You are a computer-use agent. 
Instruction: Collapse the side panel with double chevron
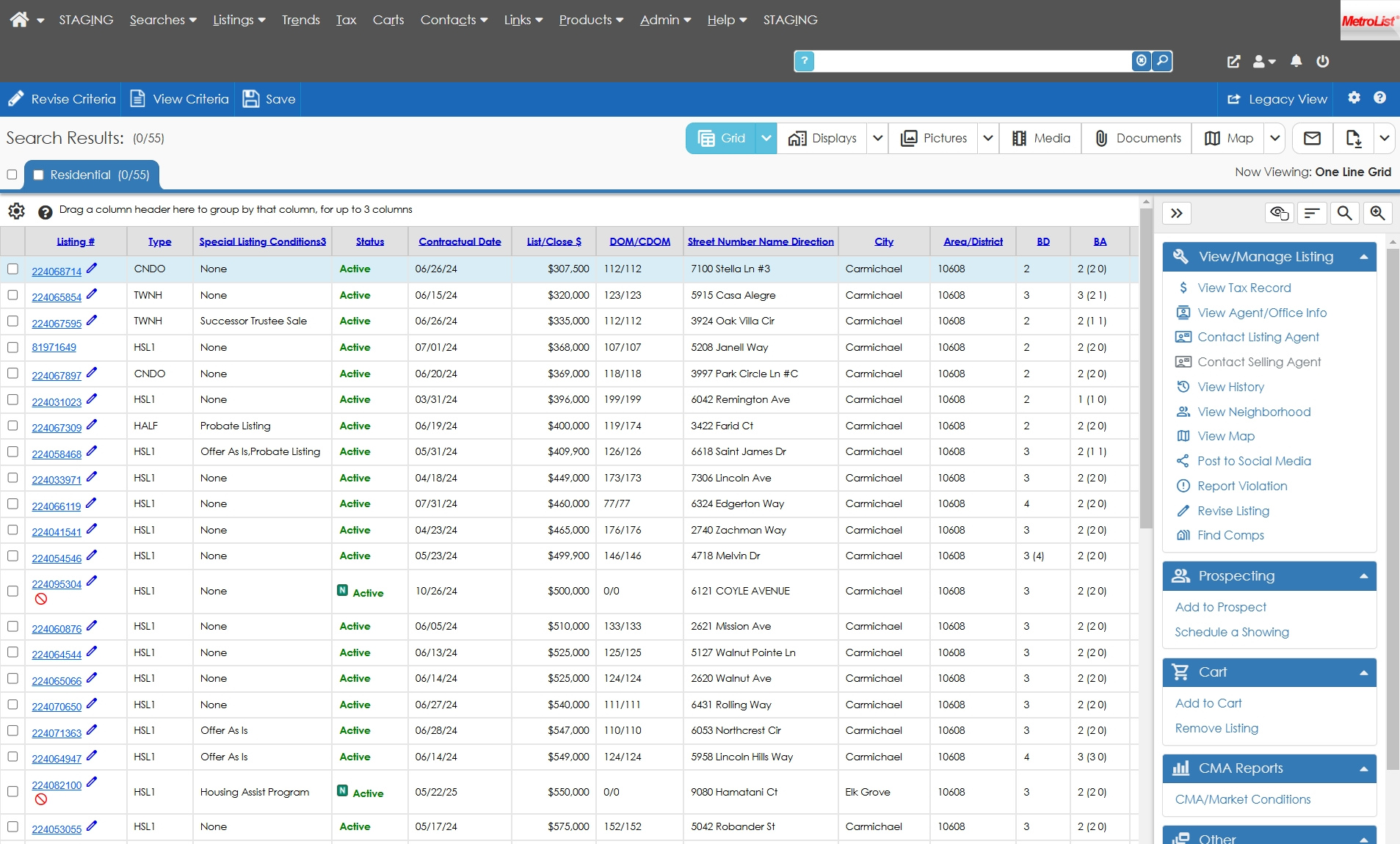(x=1177, y=214)
